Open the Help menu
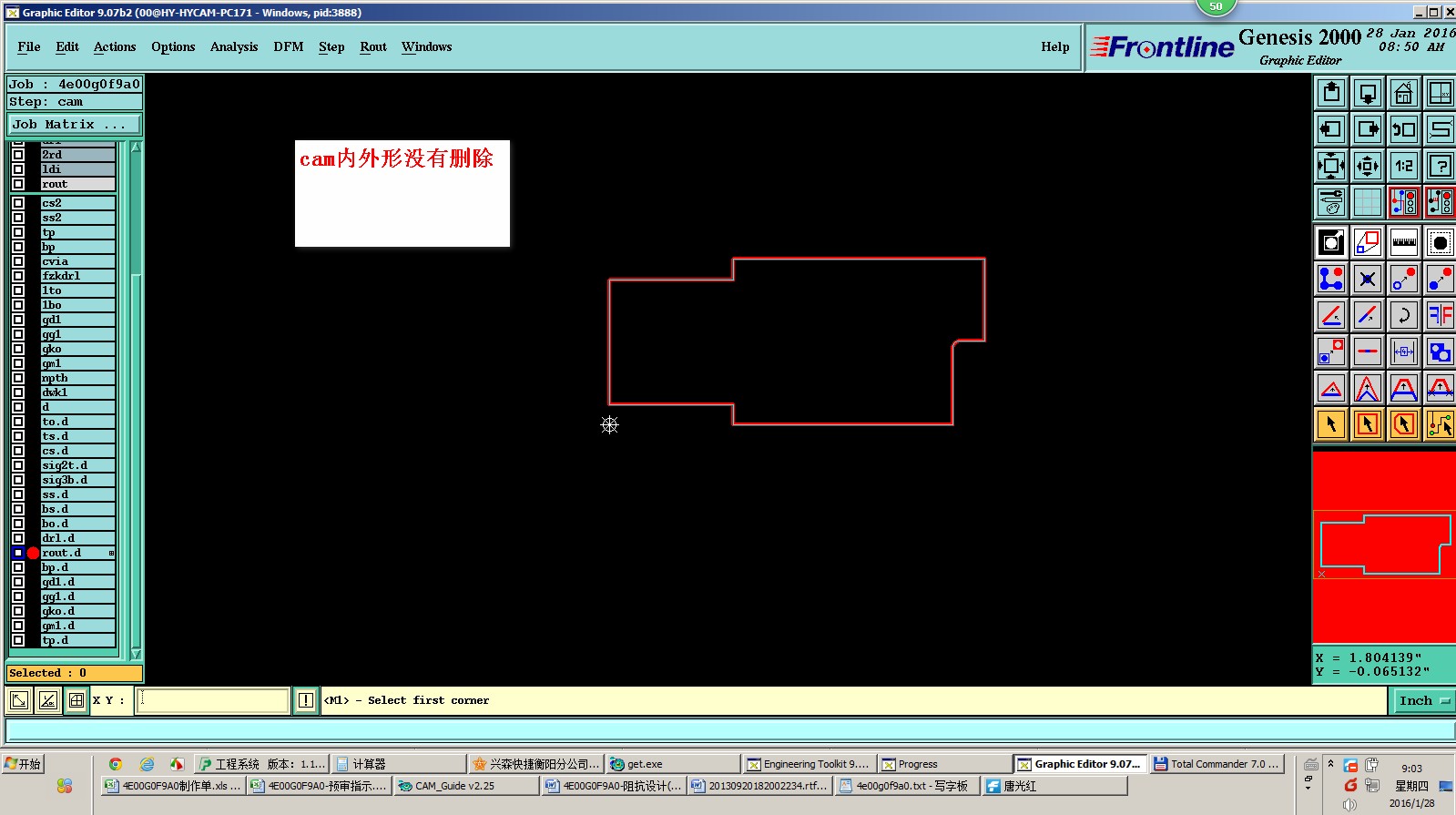Image resolution: width=1456 pixels, height=815 pixels. [1055, 47]
